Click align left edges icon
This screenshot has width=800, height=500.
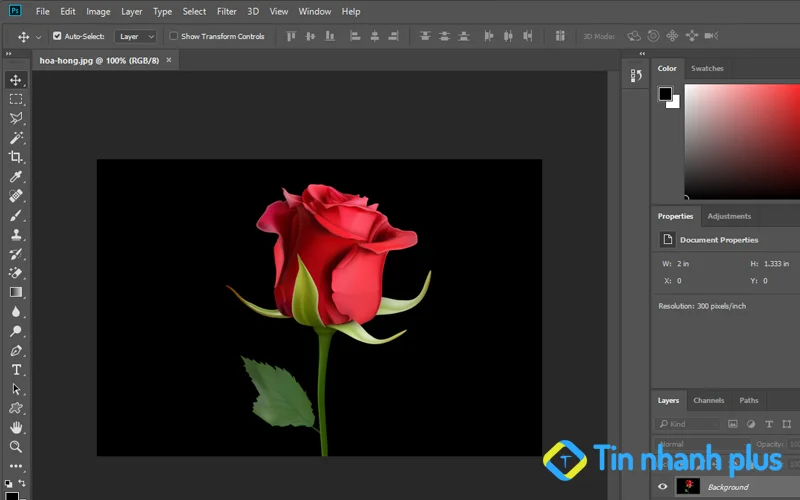(355, 36)
